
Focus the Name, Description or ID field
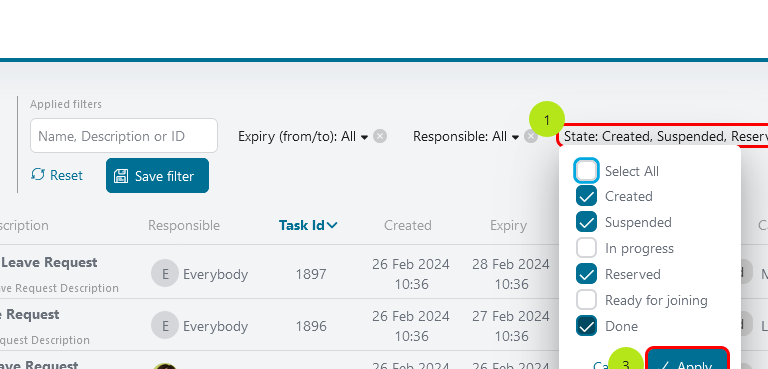(x=124, y=136)
